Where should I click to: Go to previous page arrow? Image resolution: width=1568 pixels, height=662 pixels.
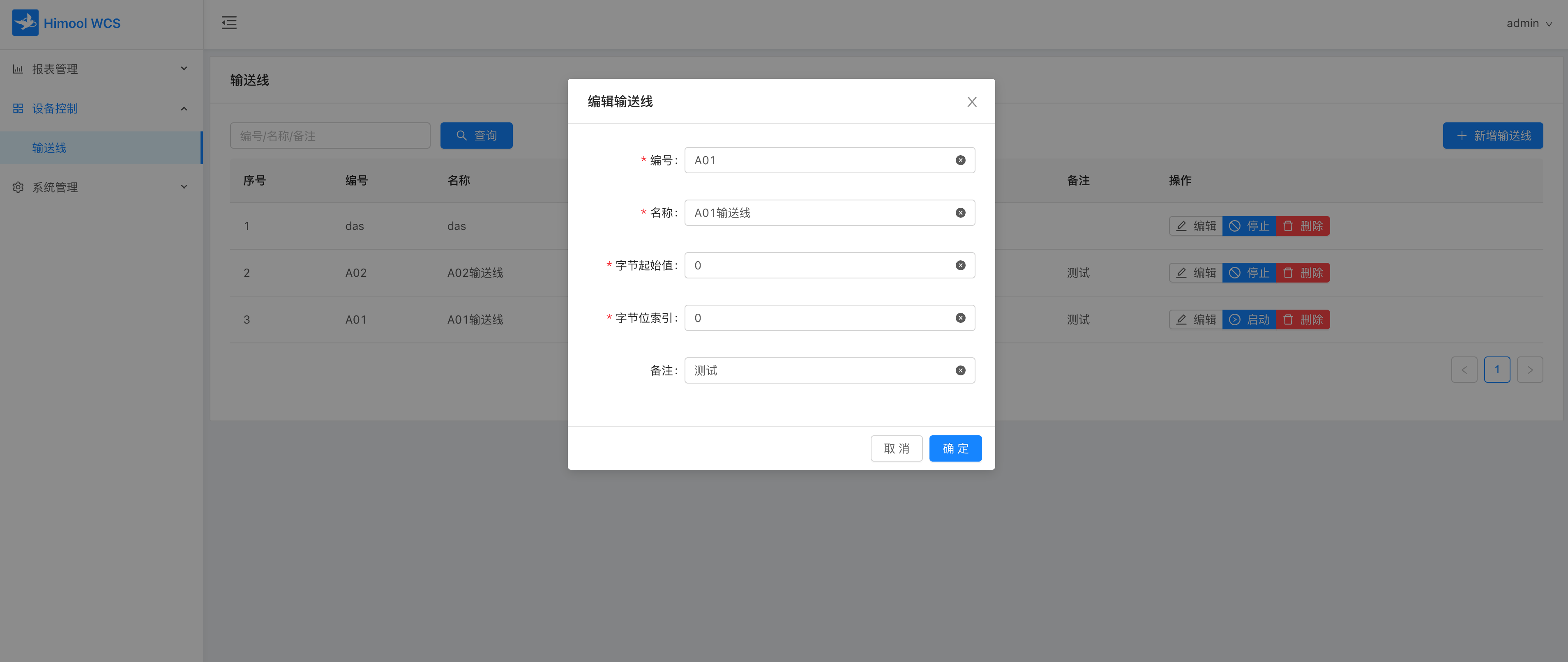(1464, 370)
